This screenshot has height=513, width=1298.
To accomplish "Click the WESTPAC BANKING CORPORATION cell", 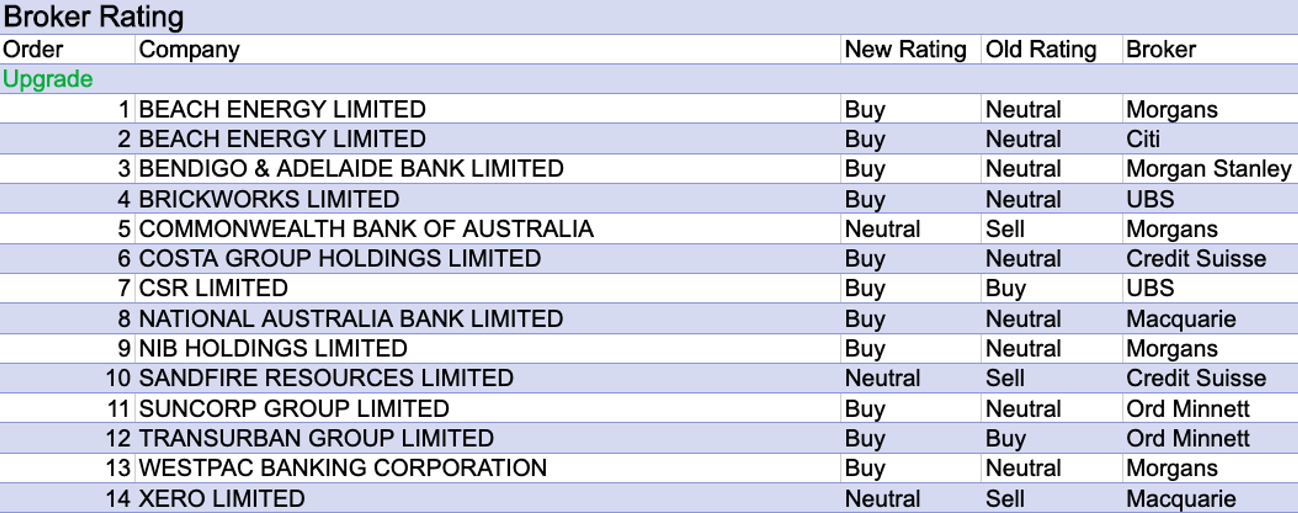I will (343, 469).
